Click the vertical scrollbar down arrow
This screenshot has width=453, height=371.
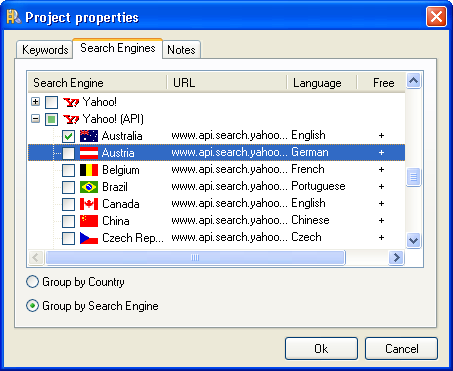coord(414,240)
